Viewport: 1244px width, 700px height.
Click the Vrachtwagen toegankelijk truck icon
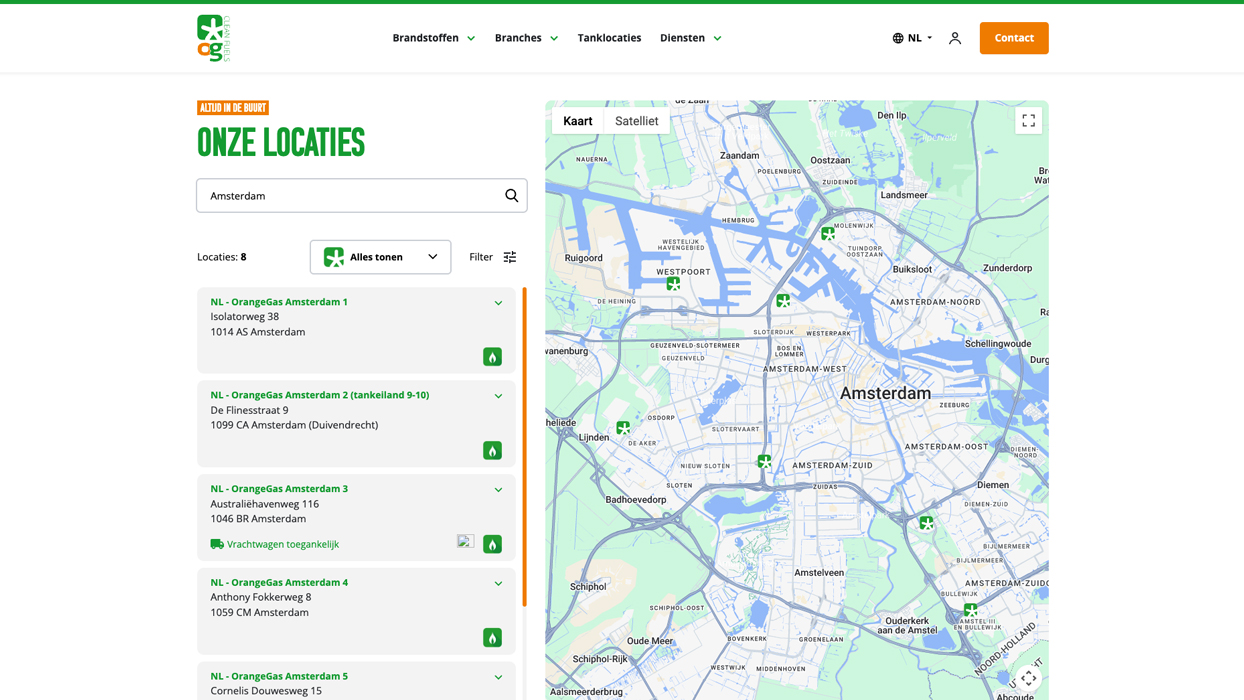pyautogui.click(x=217, y=544)
